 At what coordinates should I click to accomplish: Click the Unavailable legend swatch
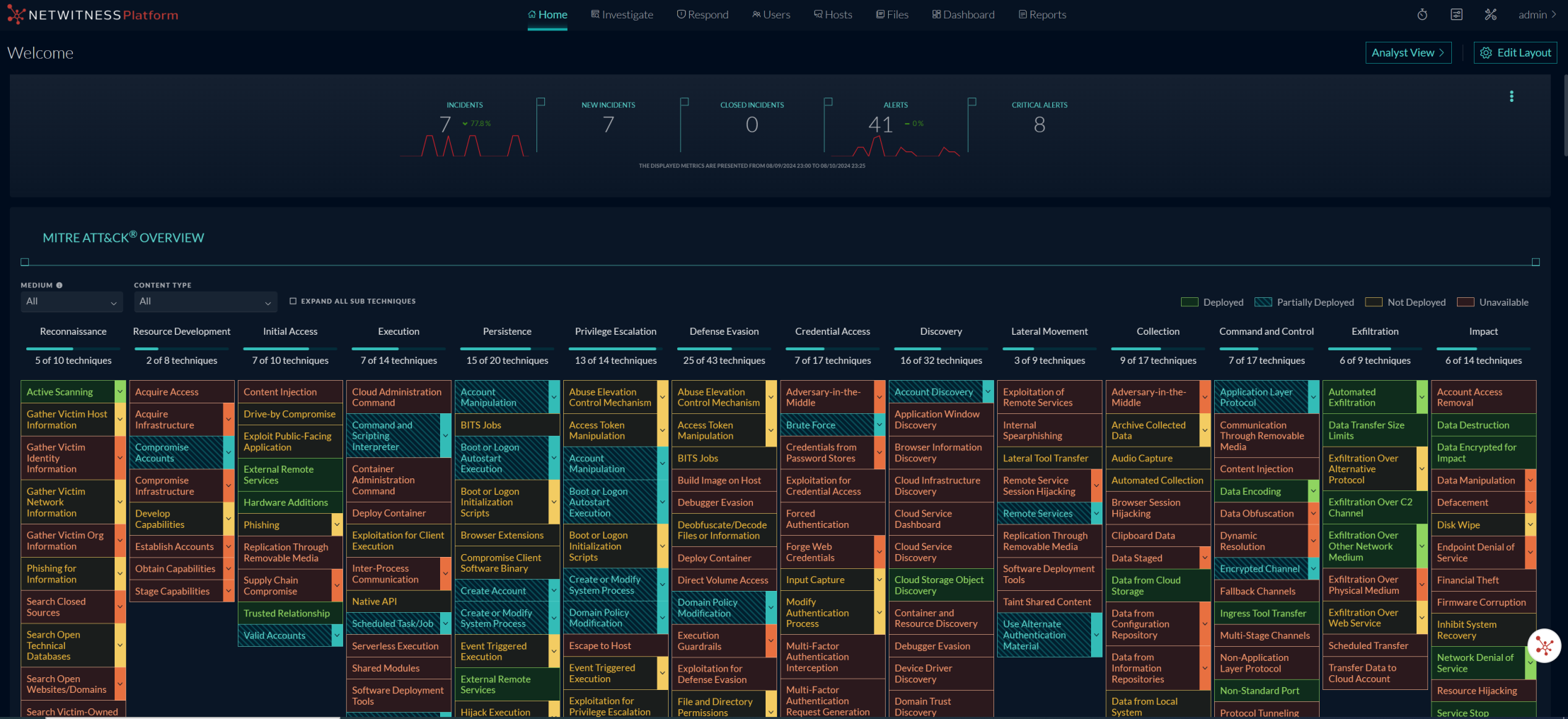[1465, 302]
